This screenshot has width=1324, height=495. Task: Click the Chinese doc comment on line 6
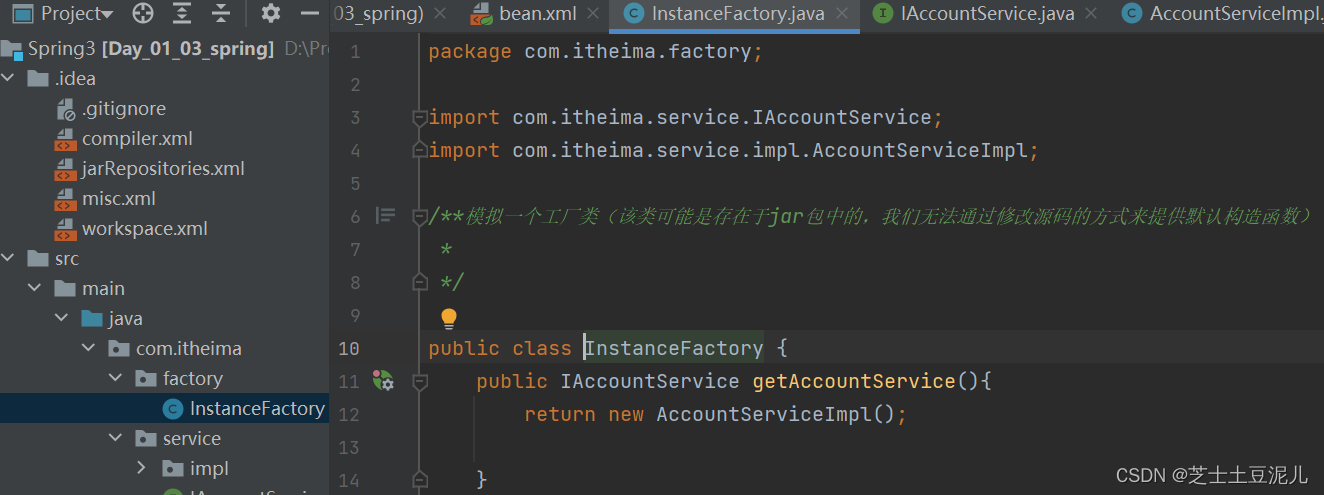871,216
